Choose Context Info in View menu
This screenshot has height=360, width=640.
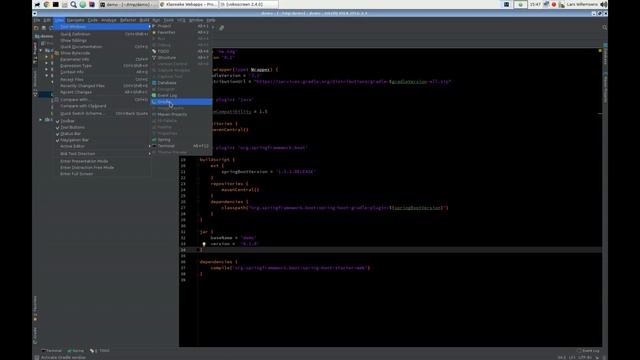(x=102, y=72)
